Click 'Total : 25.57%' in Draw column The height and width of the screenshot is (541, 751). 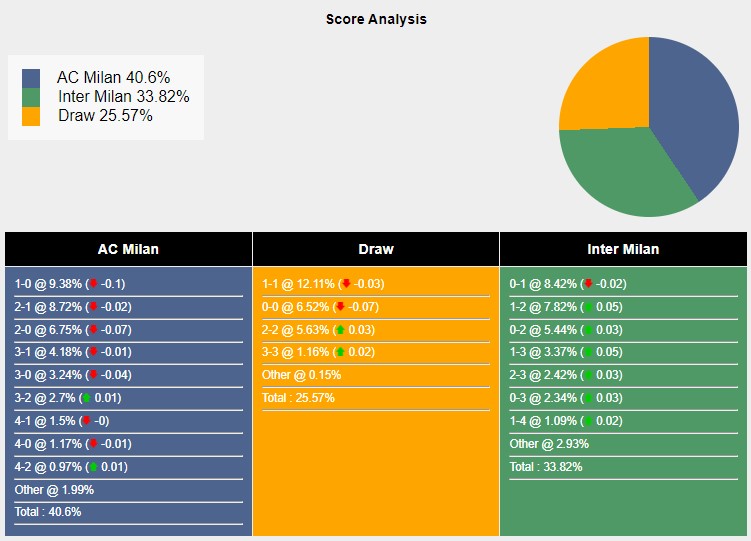298,398
